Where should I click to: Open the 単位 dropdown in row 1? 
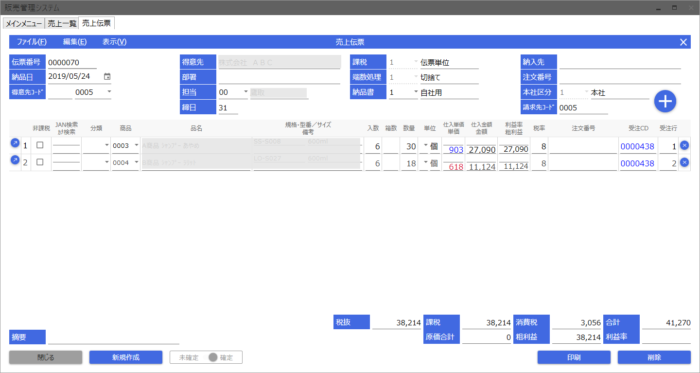coord(425,145)
